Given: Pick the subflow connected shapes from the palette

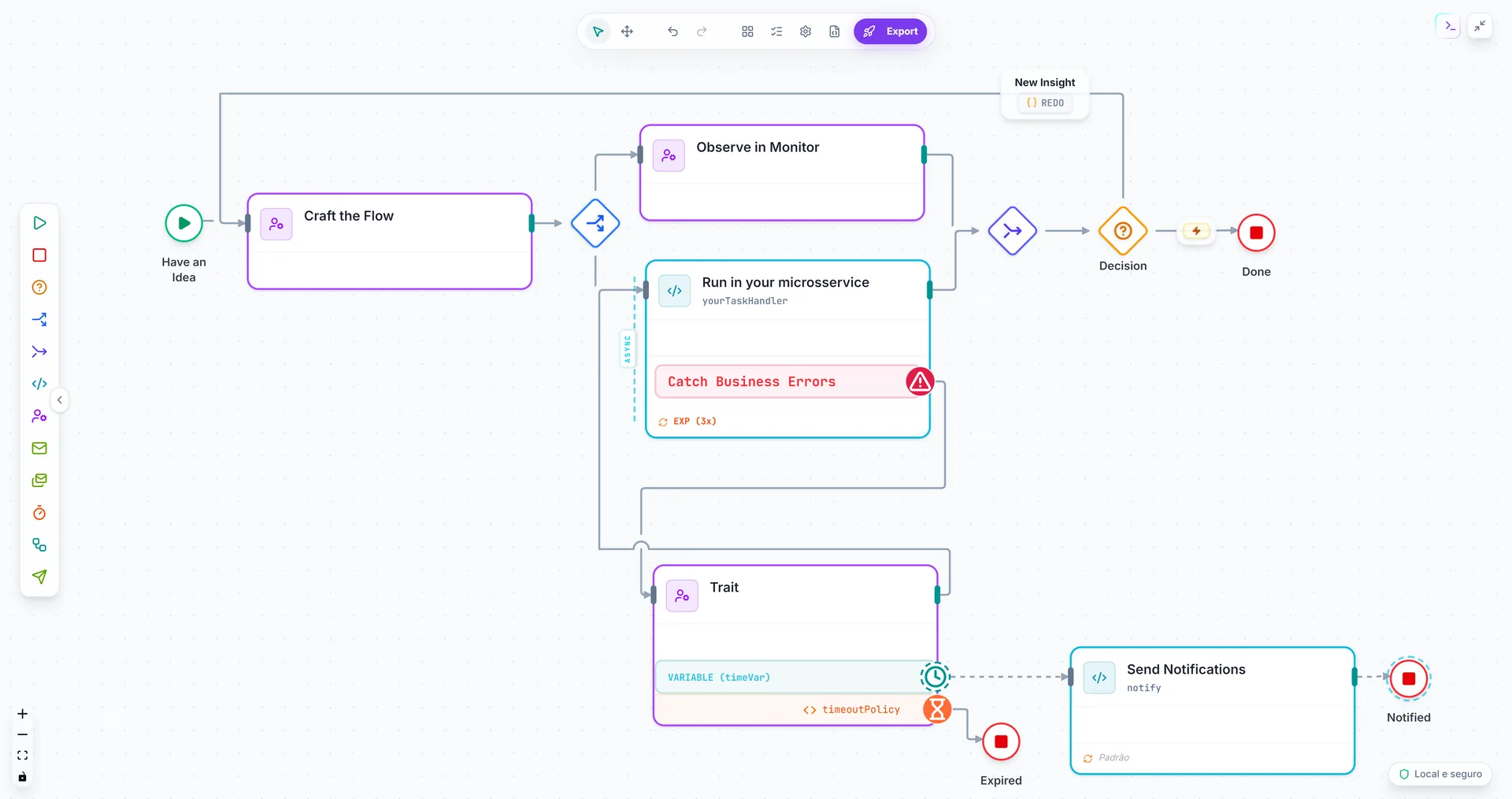Looking at the screenshot, I should coord(39,545).
